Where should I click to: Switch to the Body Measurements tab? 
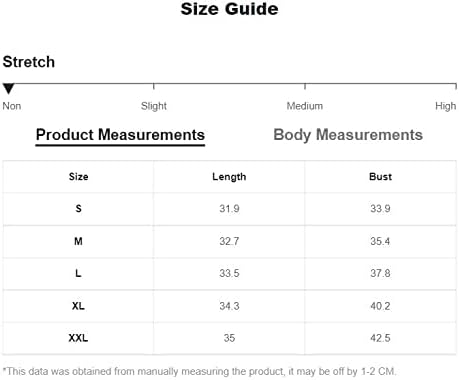[x=348, y=135]
